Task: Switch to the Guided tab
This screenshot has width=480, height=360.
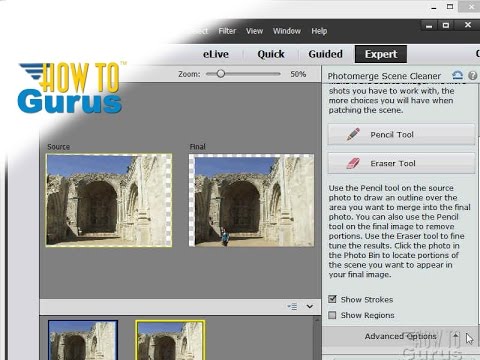Action: coord(325,54)
